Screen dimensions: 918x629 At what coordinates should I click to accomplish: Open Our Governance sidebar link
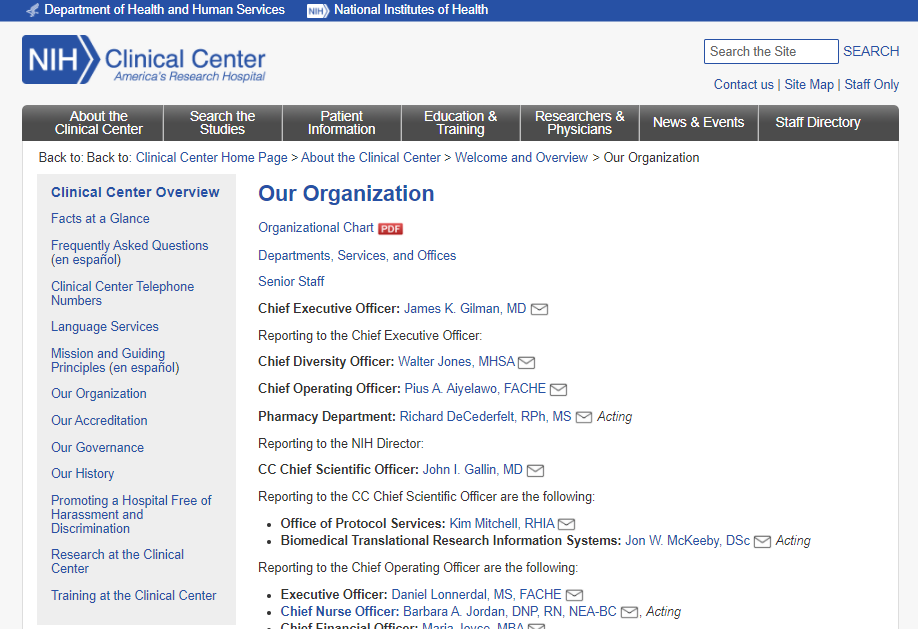click(x=97, y=447)
